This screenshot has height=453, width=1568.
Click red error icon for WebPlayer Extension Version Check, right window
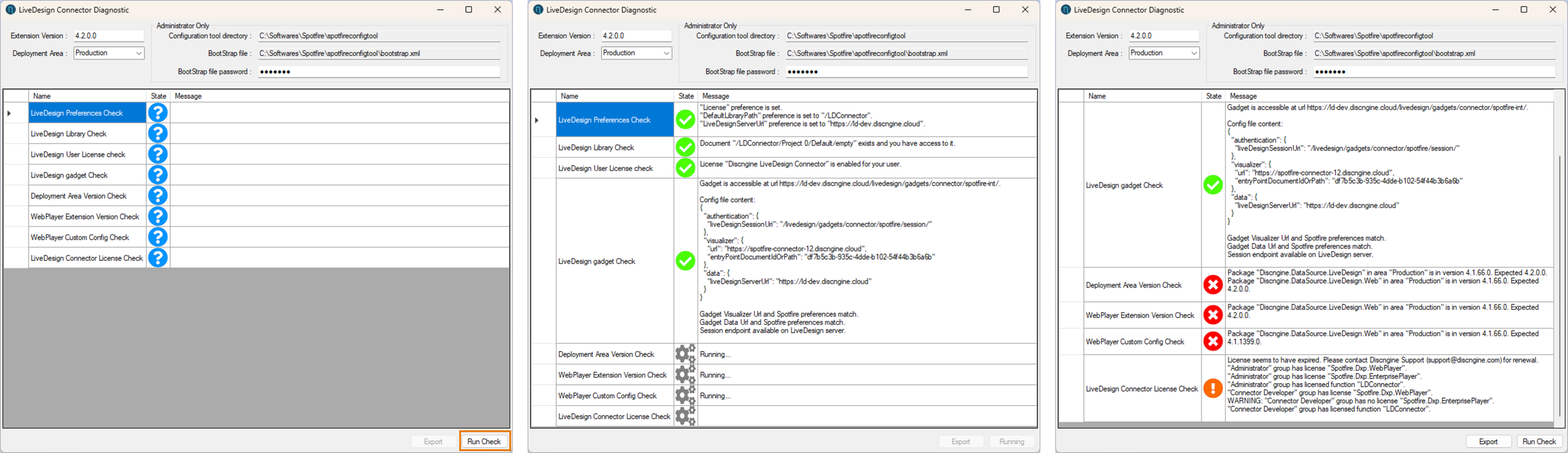coord(1213,315)
